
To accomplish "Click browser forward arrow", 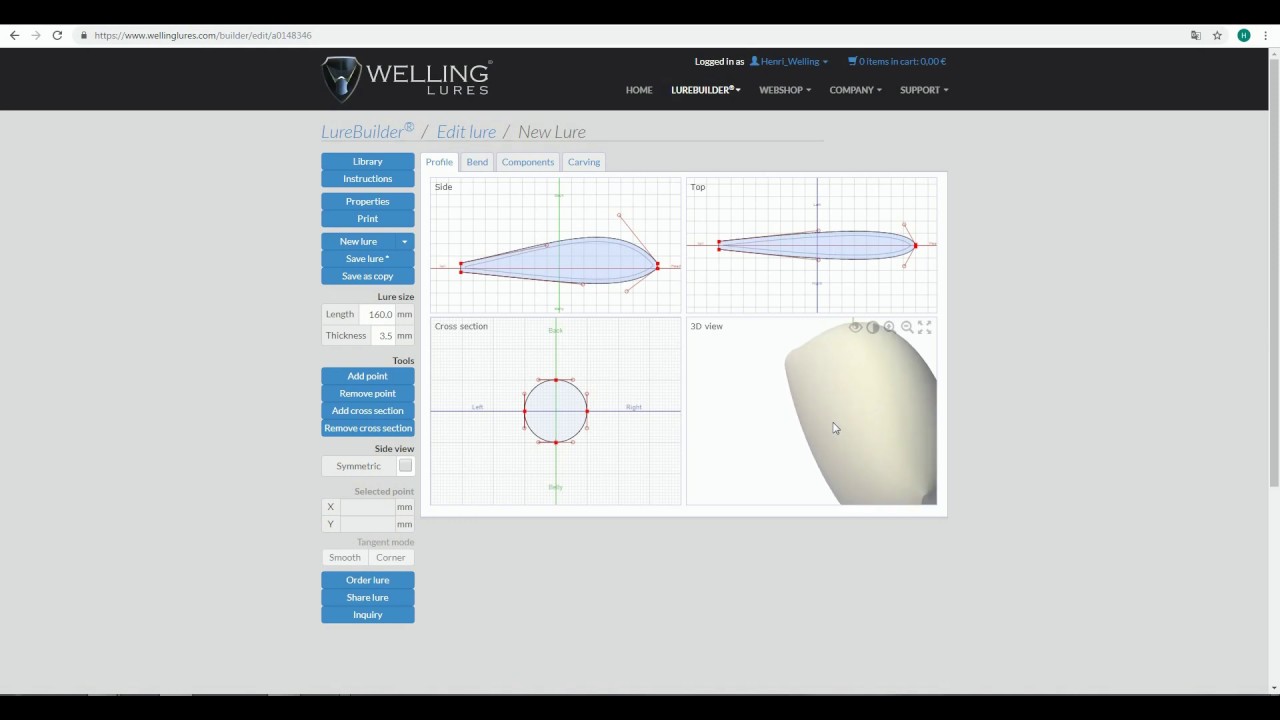I will (x=36, y=35).
